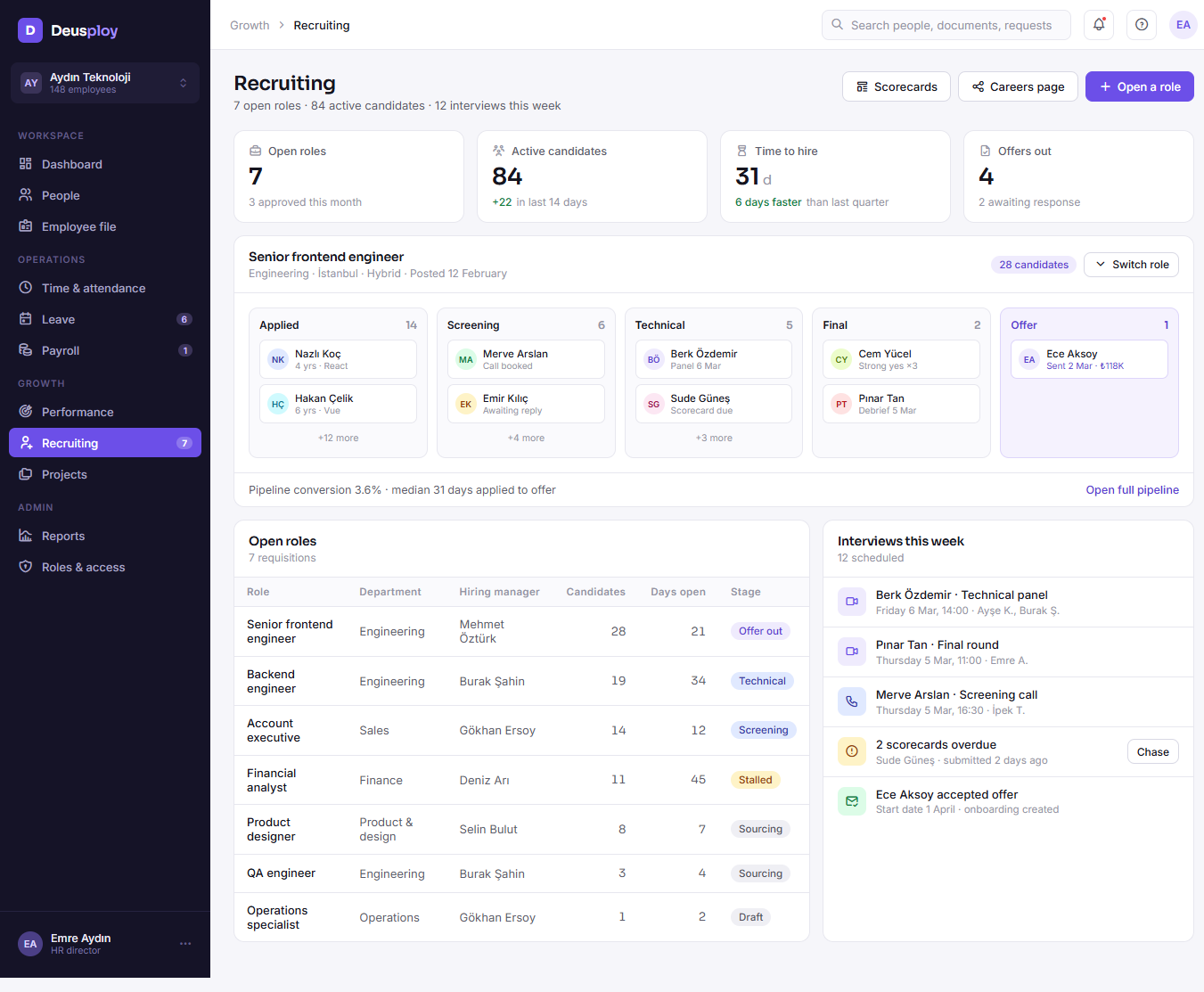Image resolution: width=1204 pixels, height=992 pixels.
Task: Click the phone icon for Merve Arslan screening call
Action: click(x=852, y=701)
